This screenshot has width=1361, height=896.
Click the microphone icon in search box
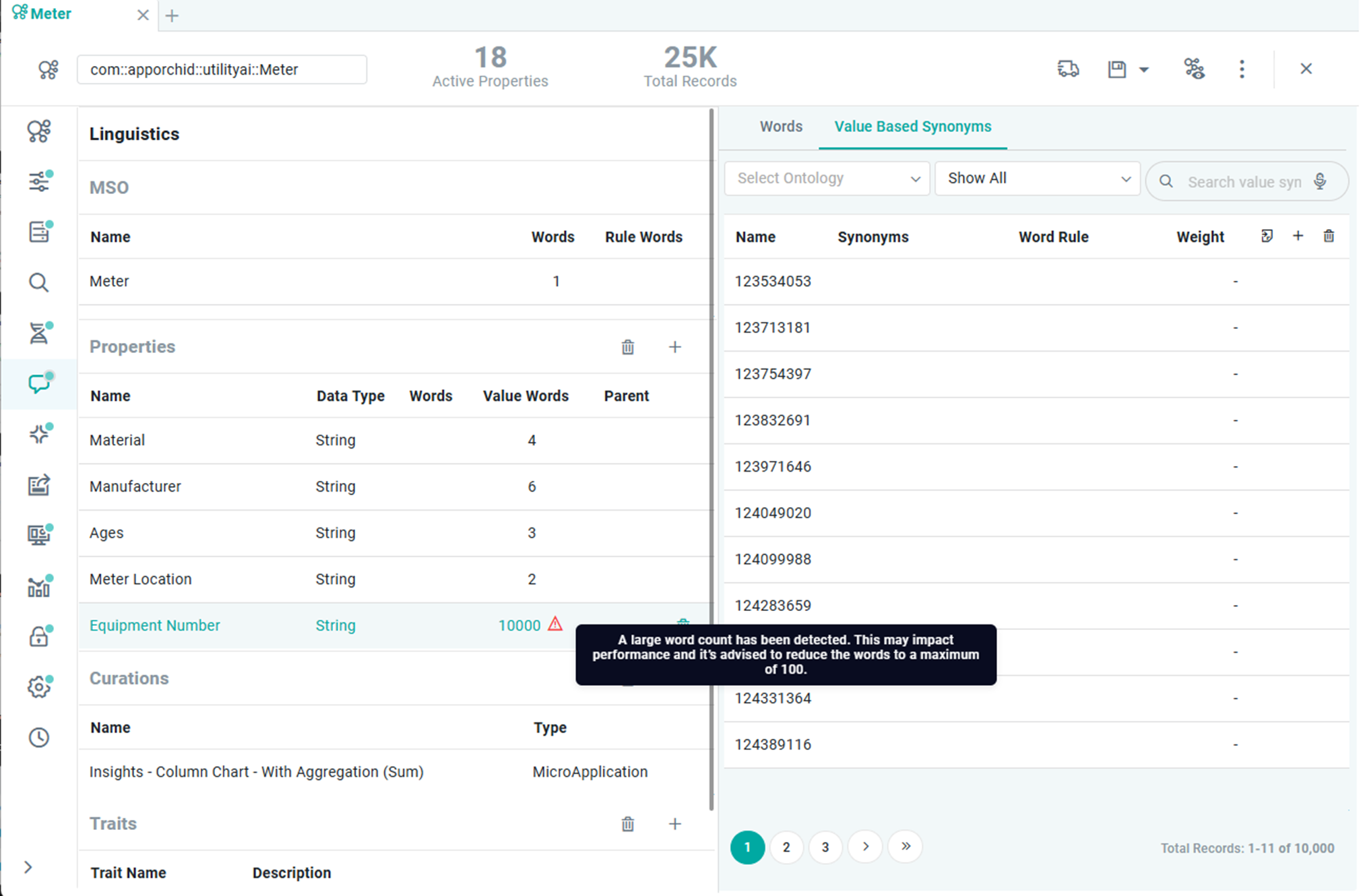(1320, 181)
